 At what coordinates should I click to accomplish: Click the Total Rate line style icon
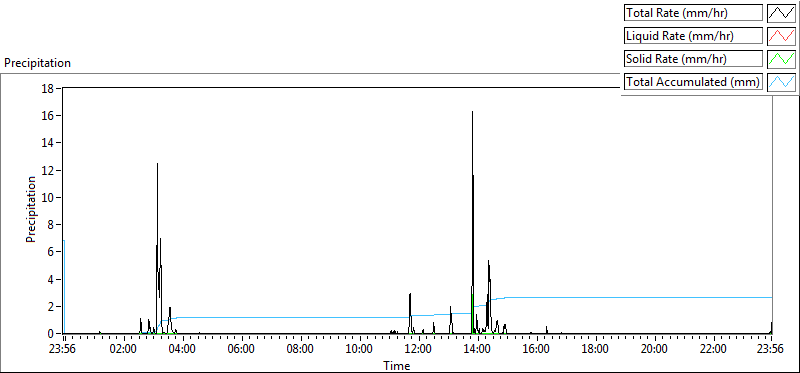781,13
